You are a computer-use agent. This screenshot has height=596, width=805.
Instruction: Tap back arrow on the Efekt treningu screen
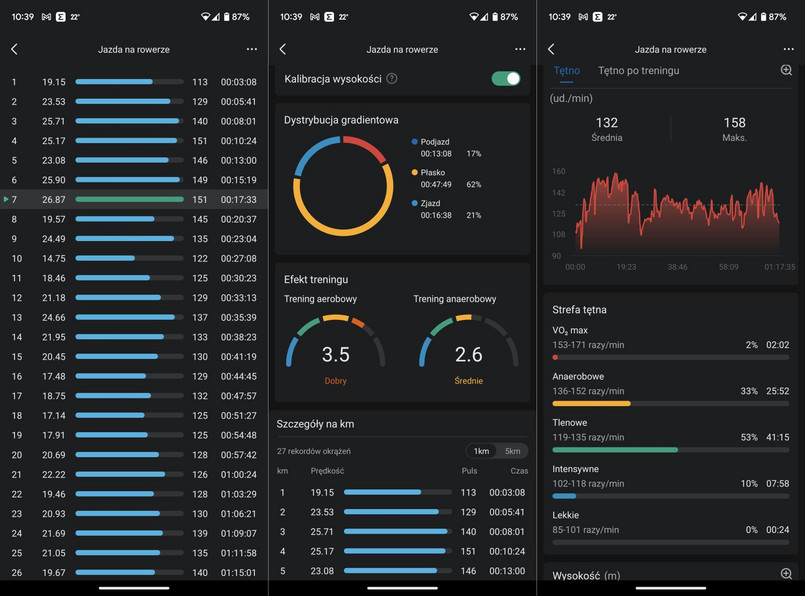283,49
